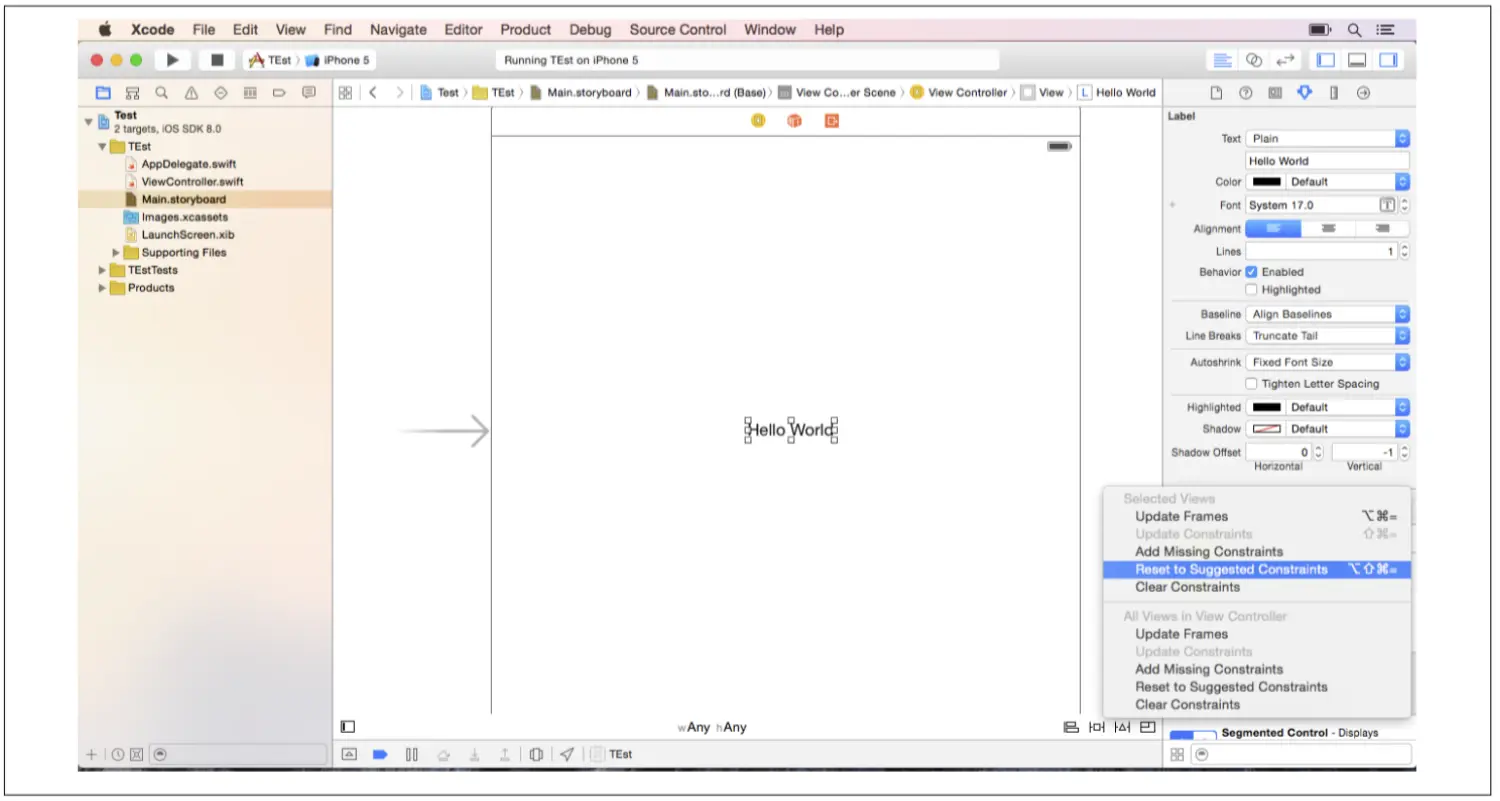This screenshot has height=801, width=1500.
Task: Open the Quick Help inspector icon
Action: tap(1246, 92)
